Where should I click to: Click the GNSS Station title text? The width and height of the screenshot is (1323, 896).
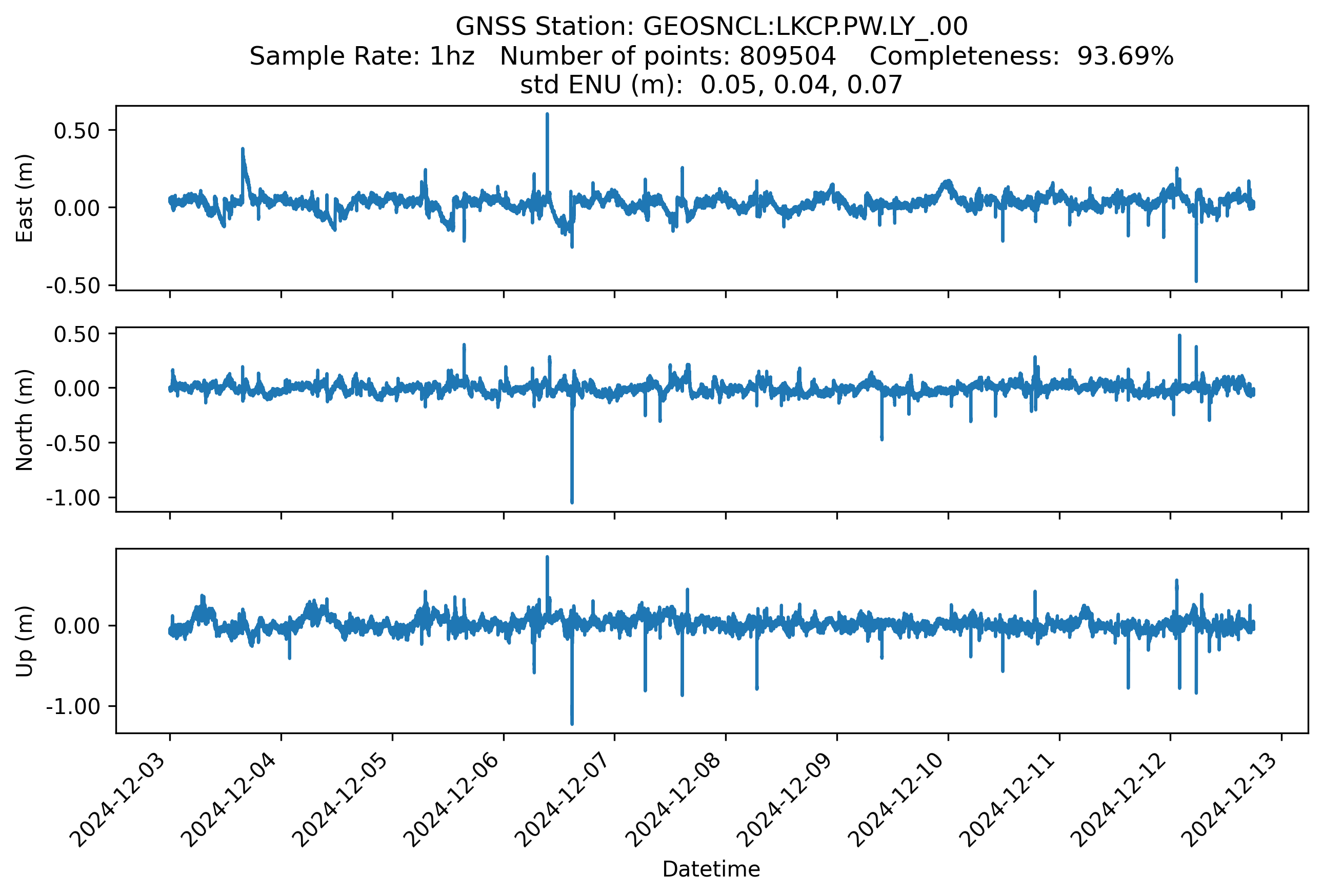(711, 26)
